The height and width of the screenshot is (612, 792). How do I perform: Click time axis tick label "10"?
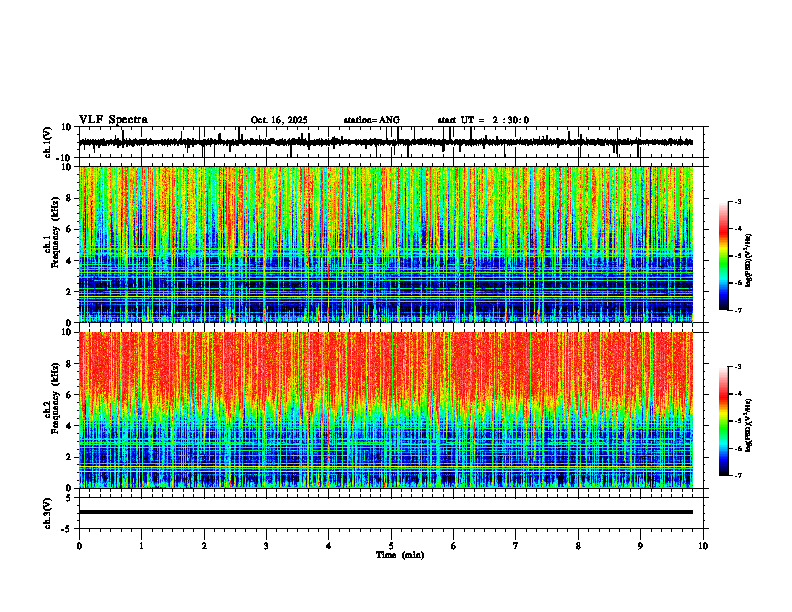(703, 546)
